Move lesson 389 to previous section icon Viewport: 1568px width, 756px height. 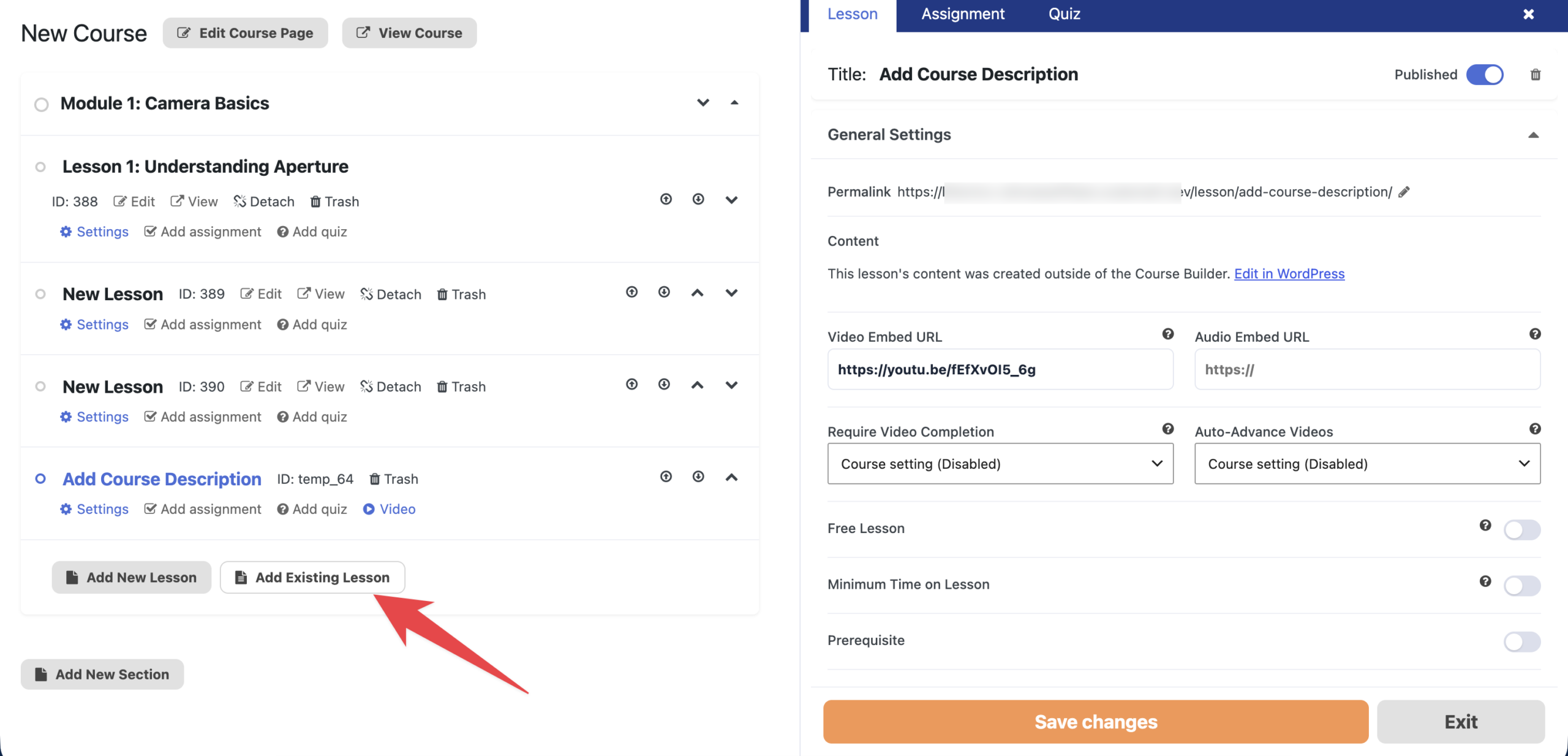pos(632,292)
